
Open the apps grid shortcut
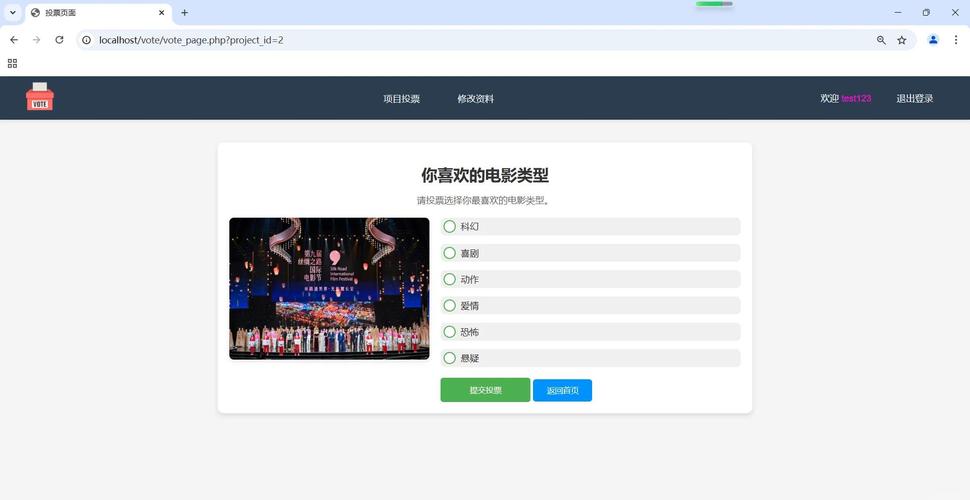(x=12, y=63)
